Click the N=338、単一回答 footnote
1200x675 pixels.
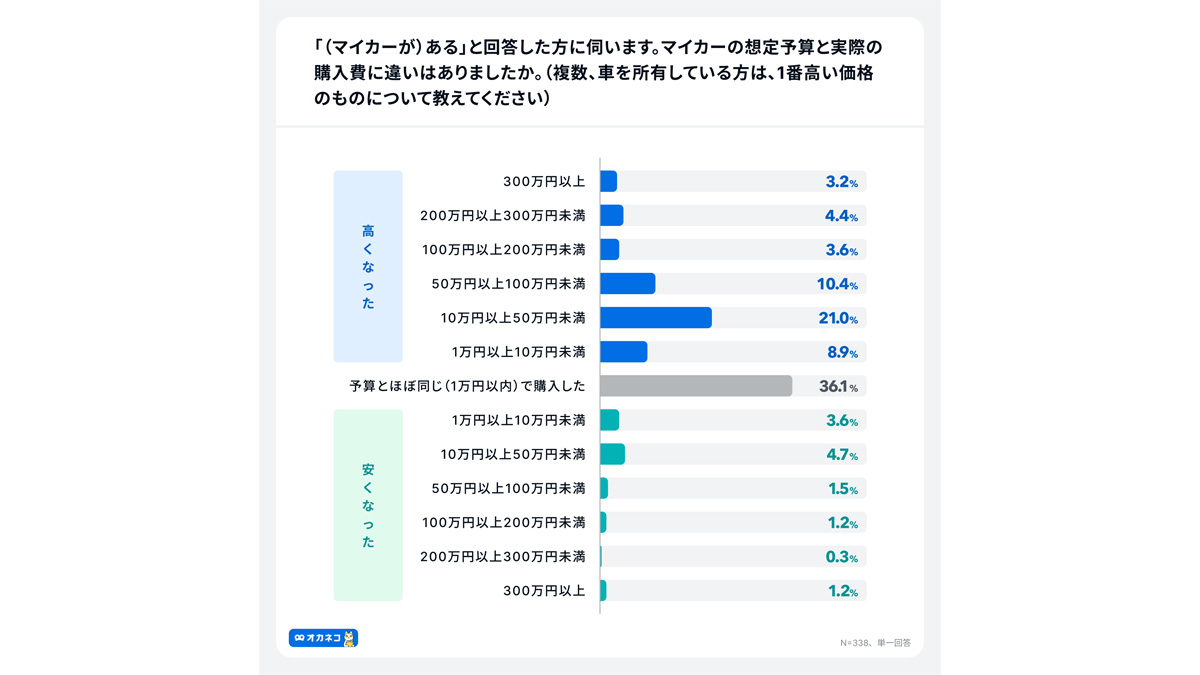click(876, 643)
